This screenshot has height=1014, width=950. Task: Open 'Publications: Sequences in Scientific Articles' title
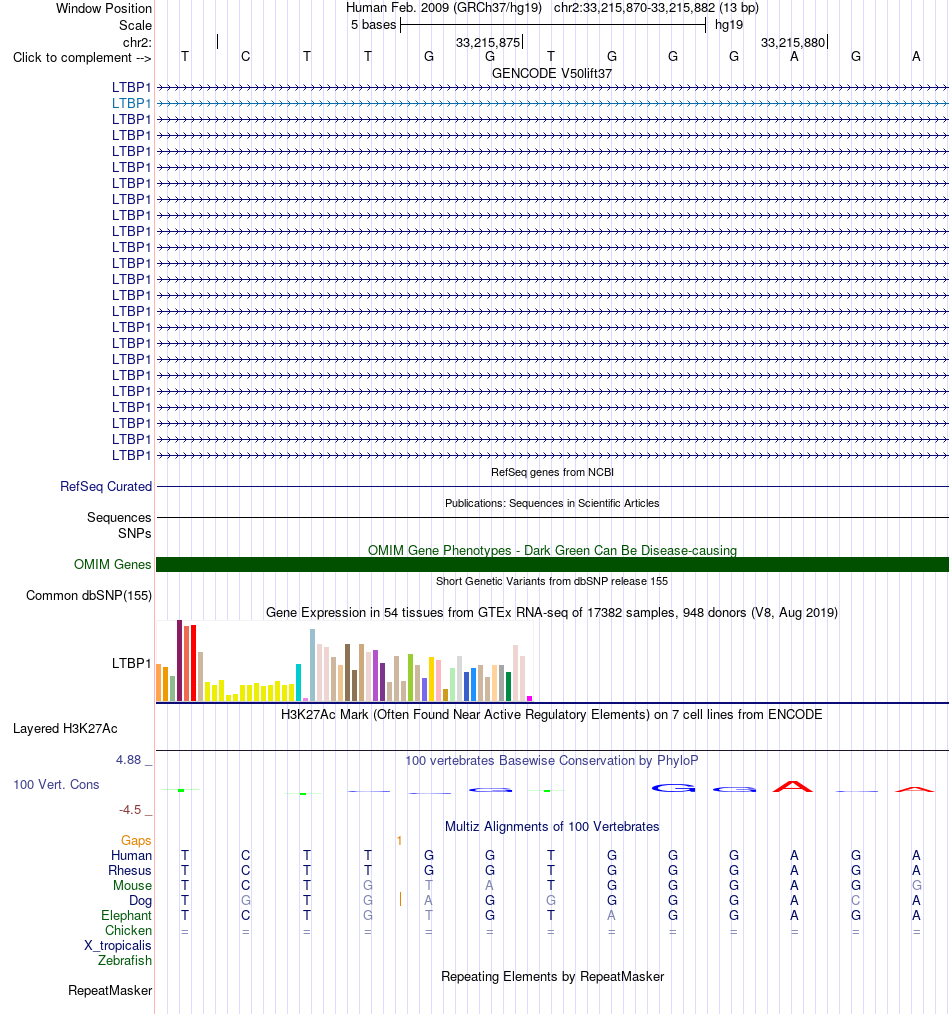(x=552, y=503)
